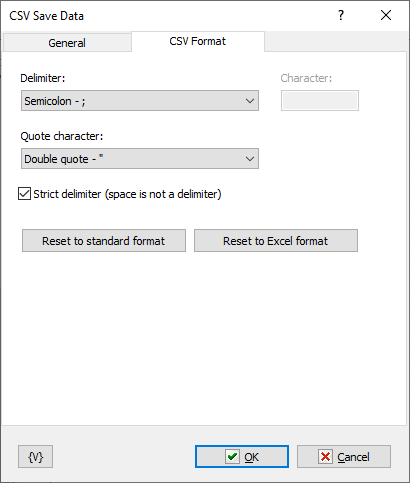Image resolution: width=410 pixels, height=483 pixels.
Task: Select the CSV Format tab
Action: point(198,41)
